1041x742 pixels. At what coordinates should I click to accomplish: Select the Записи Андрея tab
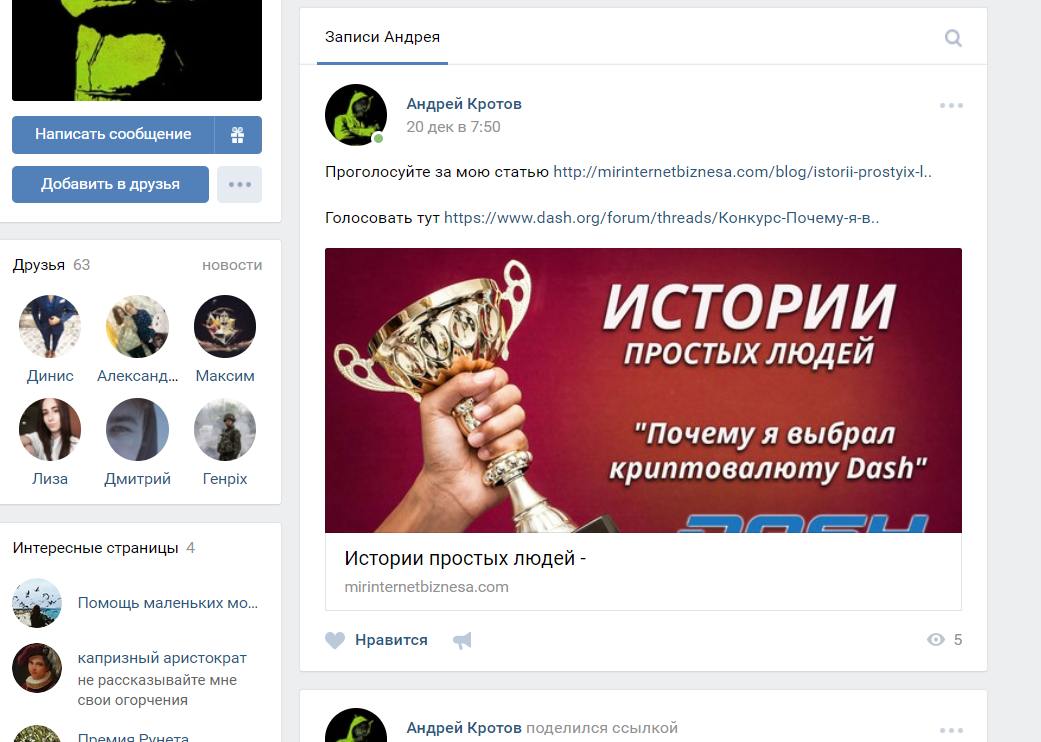(x=382, y=37)
